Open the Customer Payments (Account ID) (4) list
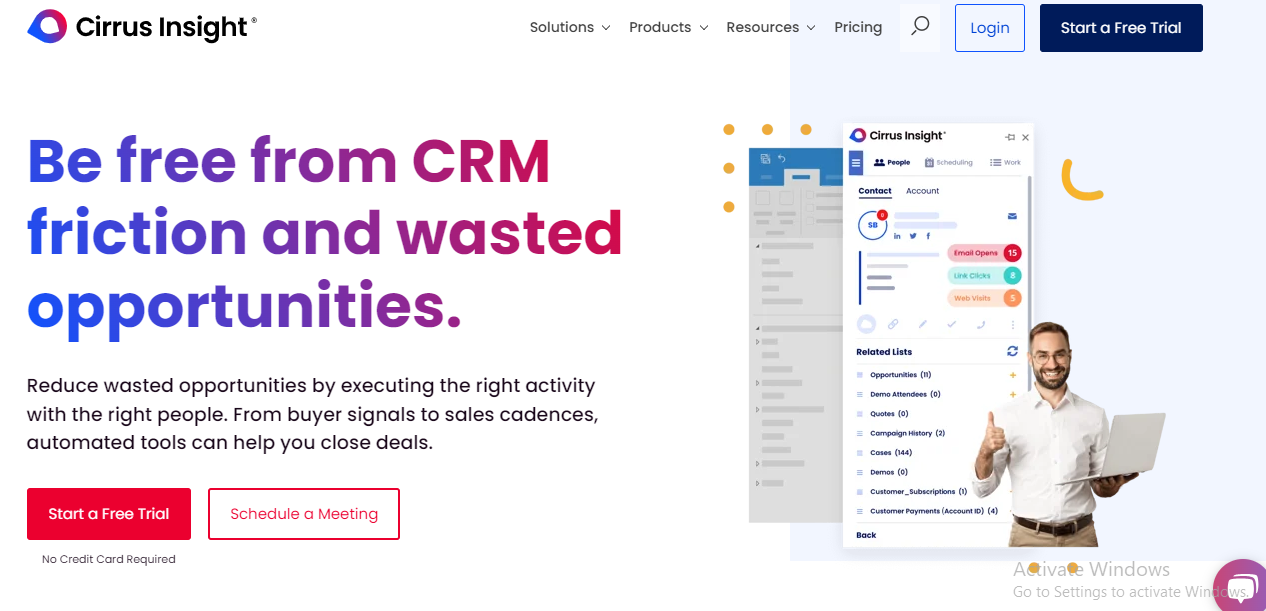The image size is (1266, 611). [934, 511]
